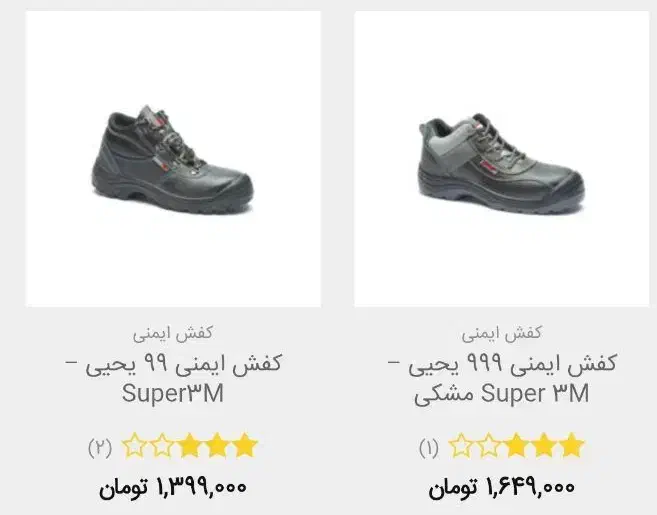
Task: Open the کفش ایمنی ۹۹ یحیی Super3M title
Action: click(x=173, y=379)
